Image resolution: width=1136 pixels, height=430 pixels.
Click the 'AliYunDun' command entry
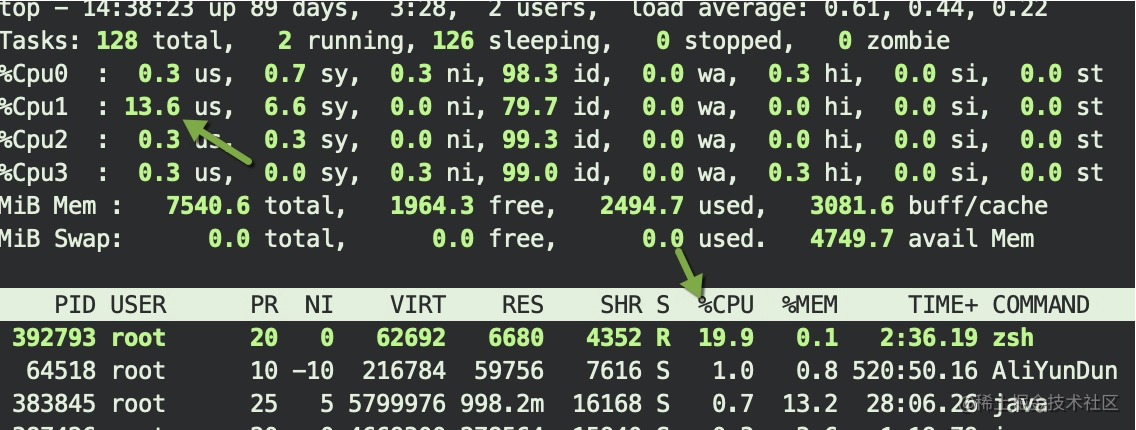(x=1055, y=371)
